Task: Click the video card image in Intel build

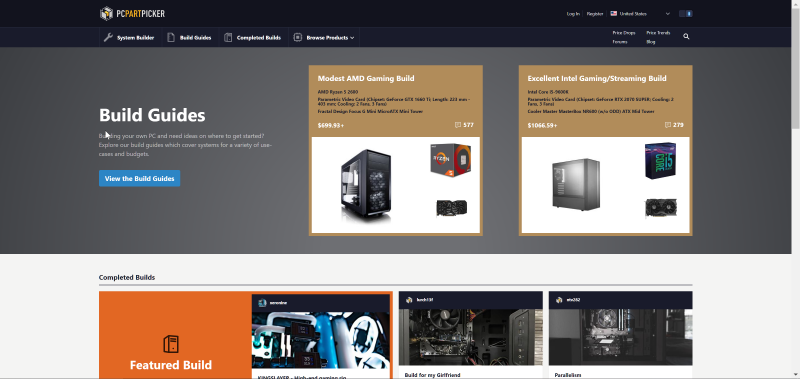Action: (x=661, y=208)
